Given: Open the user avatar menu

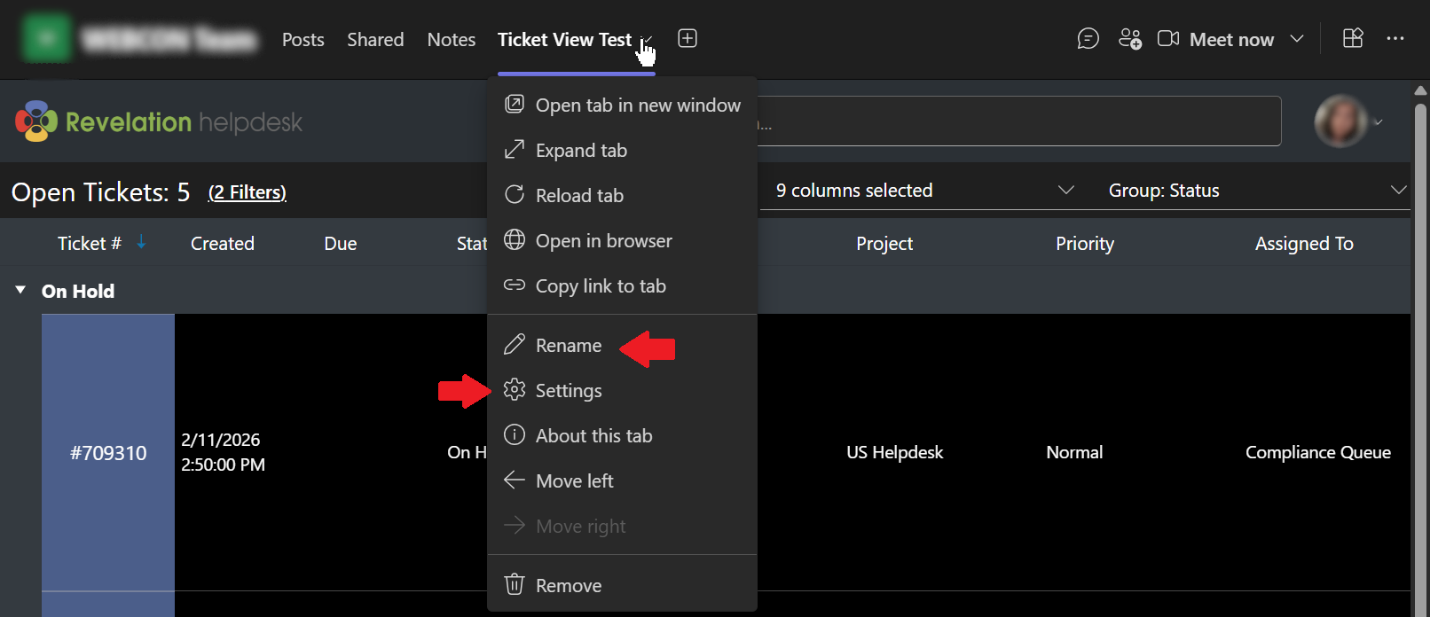Looking at the screenshot, I should [x=1349, y=122].
